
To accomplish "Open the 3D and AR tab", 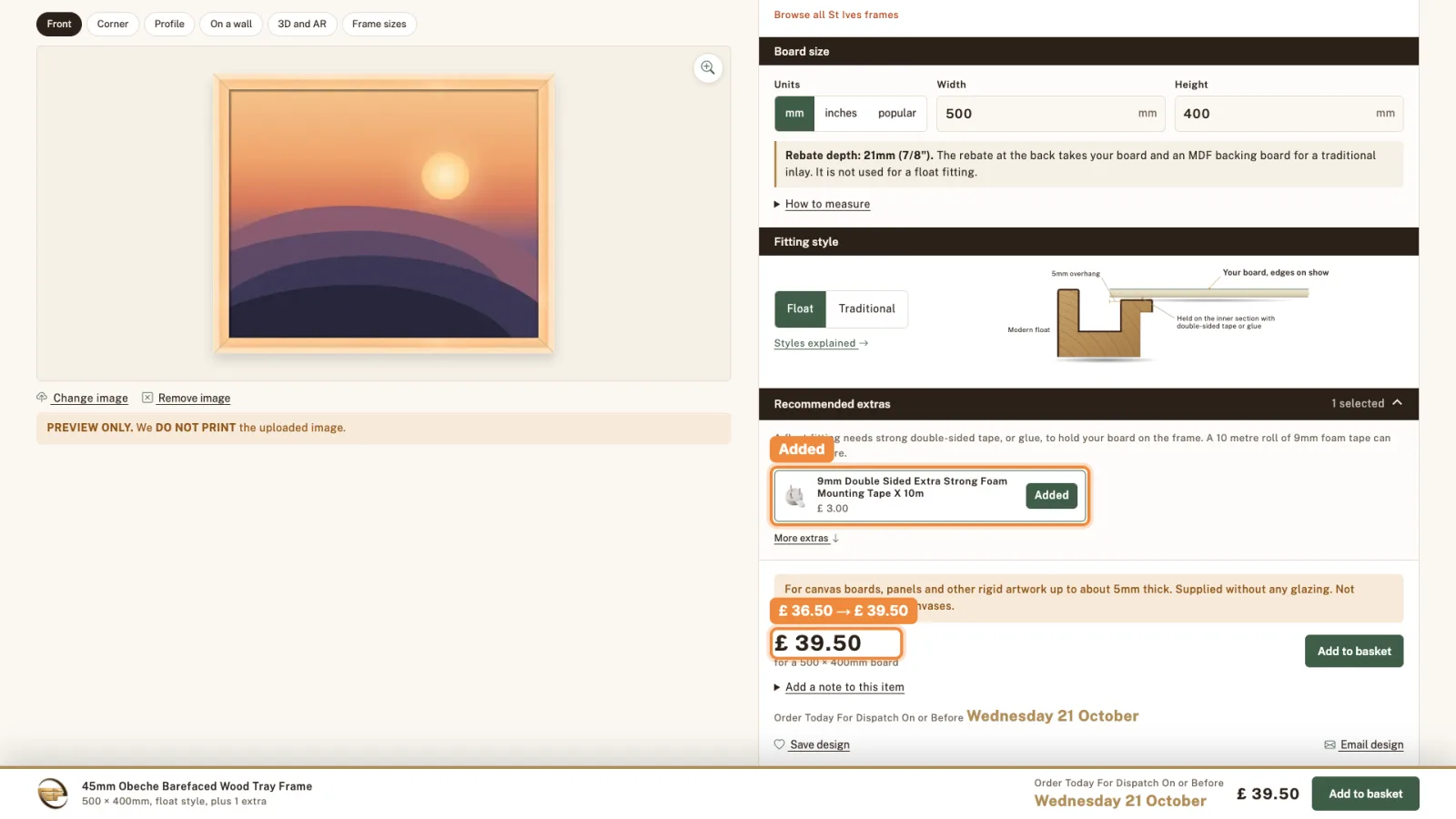I will (302, 25).
